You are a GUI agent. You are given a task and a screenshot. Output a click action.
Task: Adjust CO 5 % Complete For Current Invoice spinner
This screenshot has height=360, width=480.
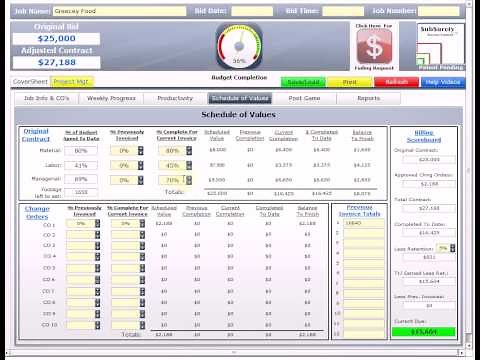pyautogui.click(x=142, y=268)
